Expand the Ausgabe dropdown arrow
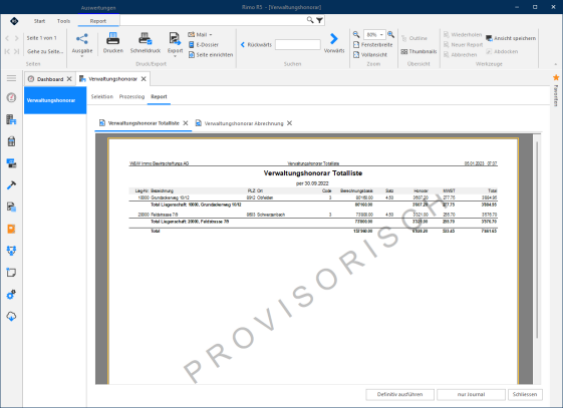The image size is (563, 408). pos(82,56)
